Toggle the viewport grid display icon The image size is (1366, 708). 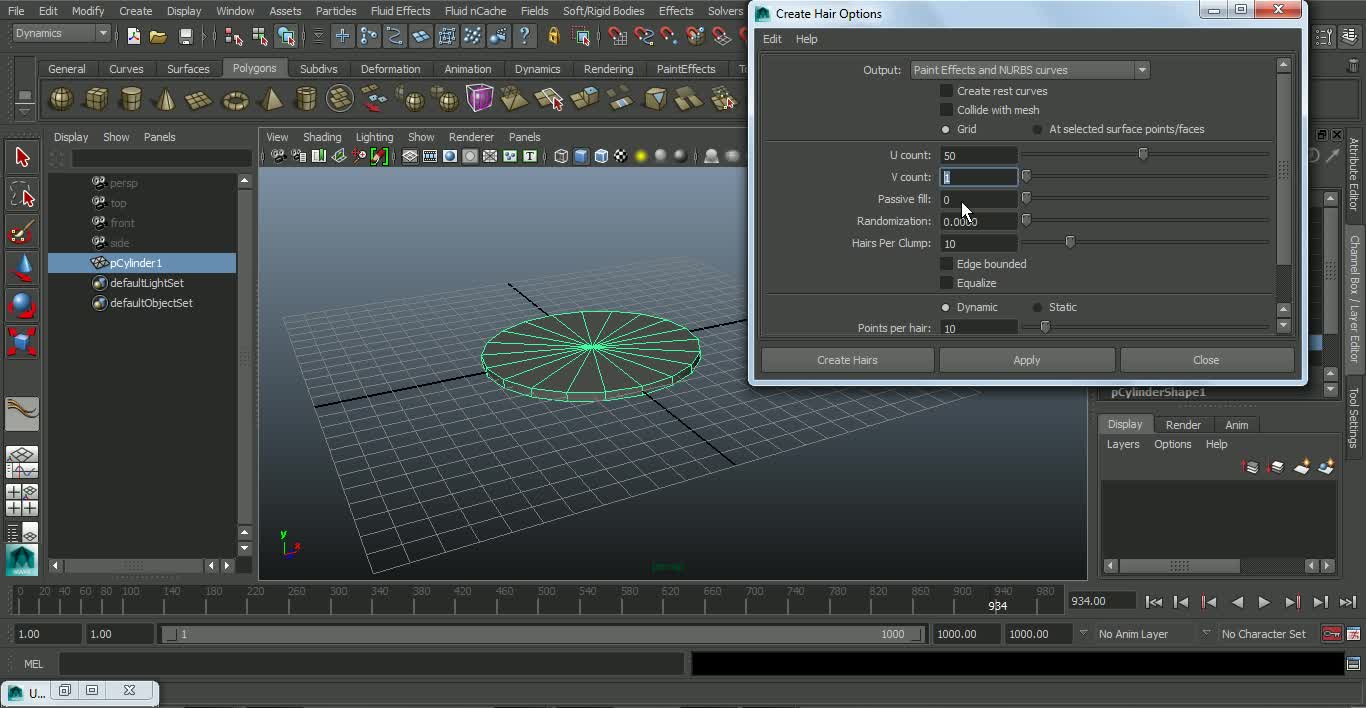click(410, 156)
